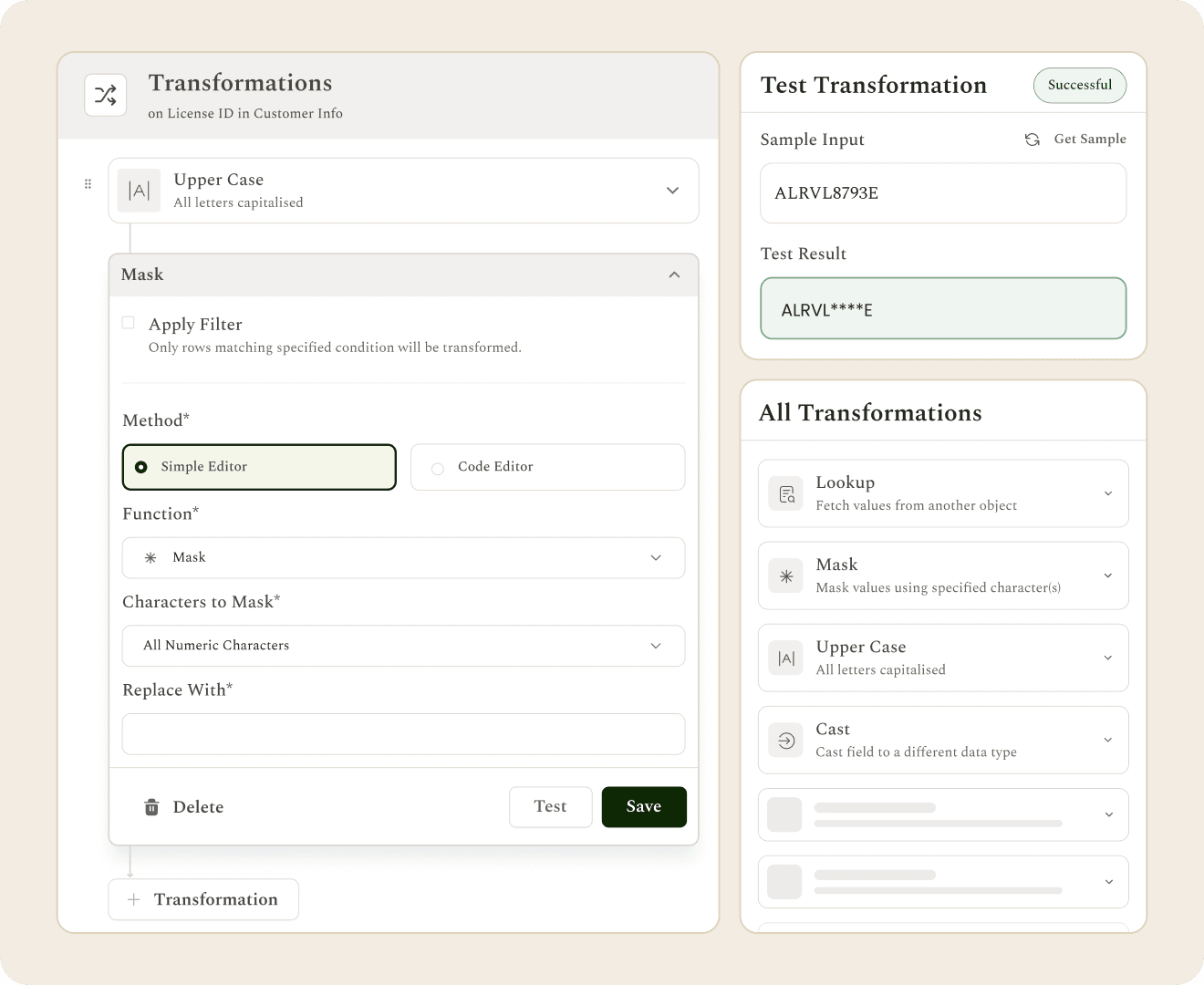This screenshot has height=985, width=1204.
Task: Click 'Mask values using specified character(s)' text
Action: tap(938, 588)
